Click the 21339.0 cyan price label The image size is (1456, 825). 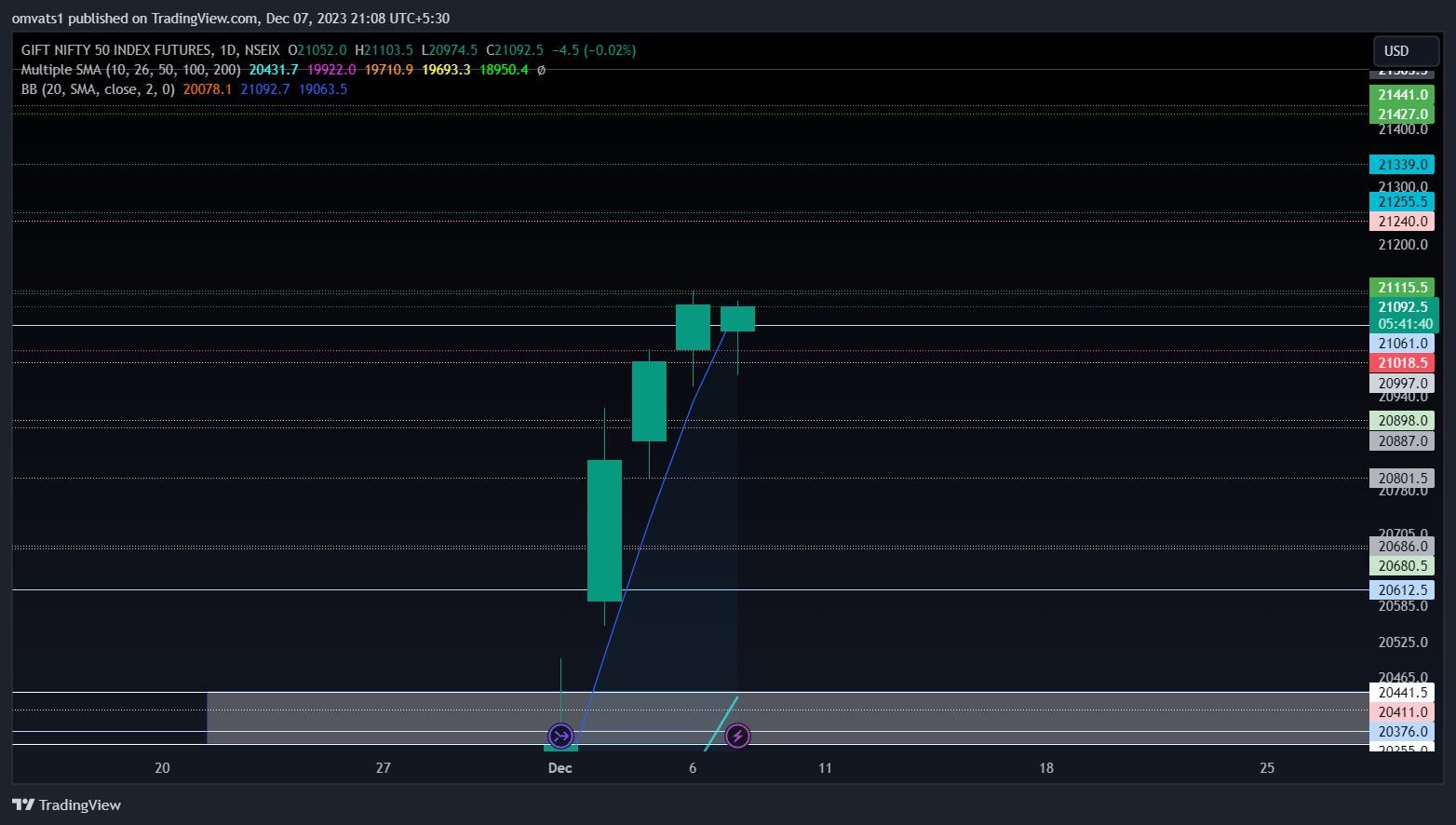click(x=1402, y=165)
